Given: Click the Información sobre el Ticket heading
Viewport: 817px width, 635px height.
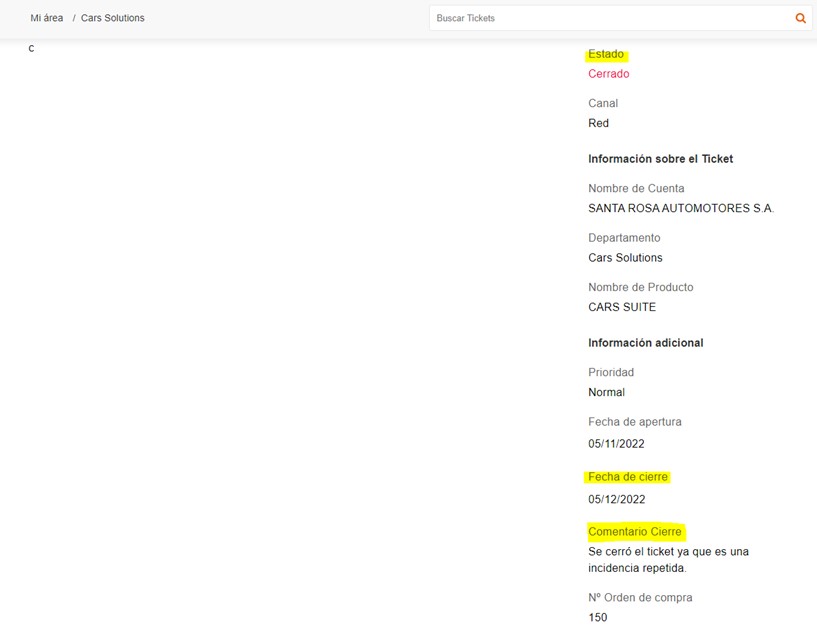Looking at the screenshot, I should point(660,159).
